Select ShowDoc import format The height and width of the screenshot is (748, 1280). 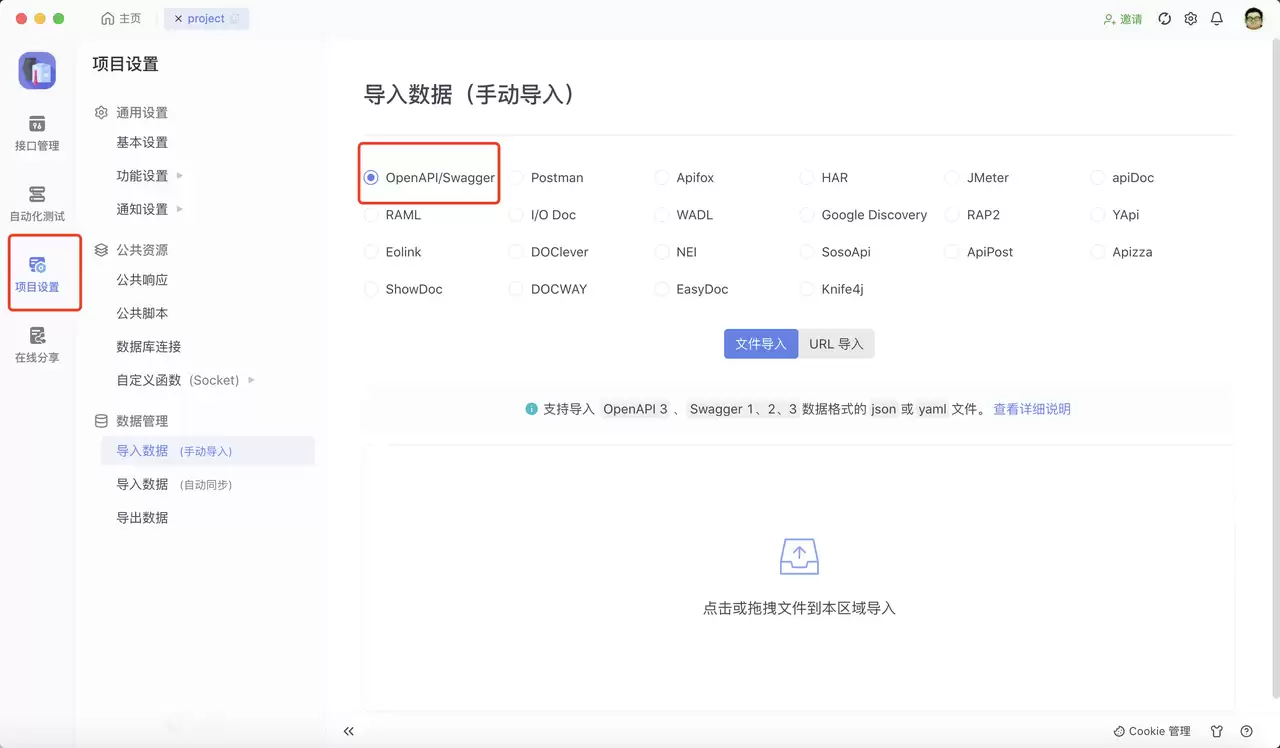[403, 289]
